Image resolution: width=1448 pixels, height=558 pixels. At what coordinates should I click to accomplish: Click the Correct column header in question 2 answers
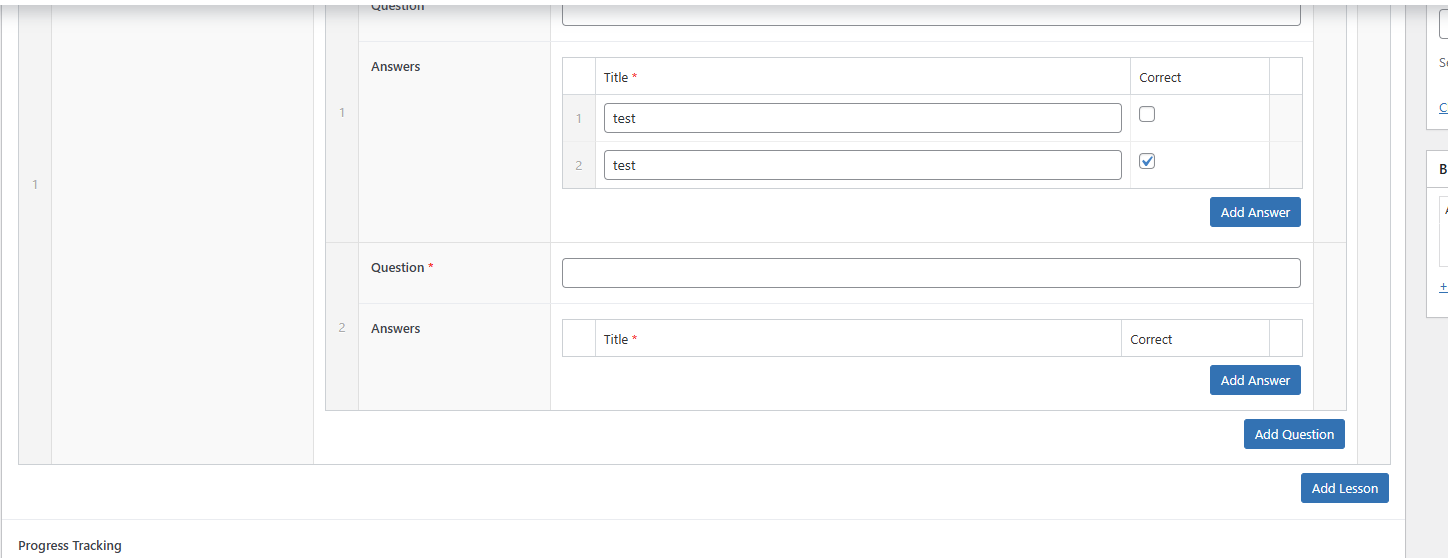click(1151, 339)
